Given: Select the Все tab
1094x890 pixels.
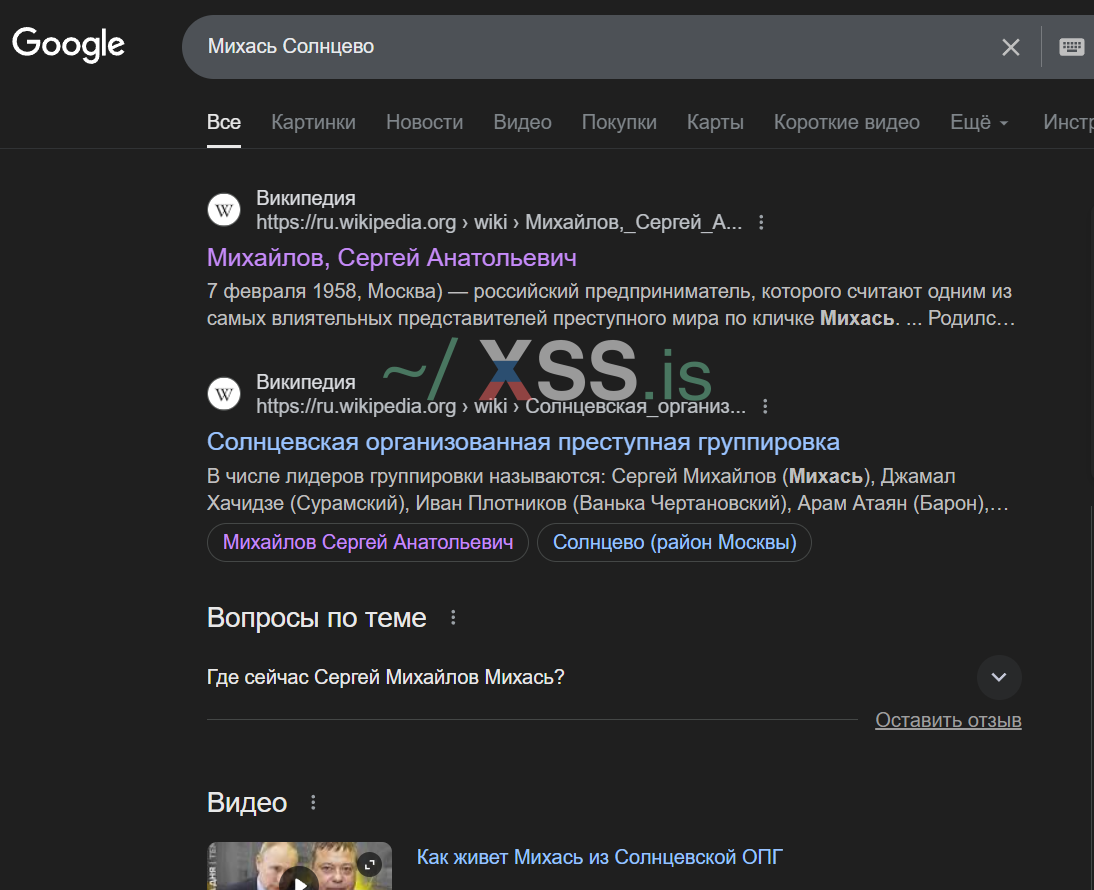Looking at the screenshot, I should [224, 122].
